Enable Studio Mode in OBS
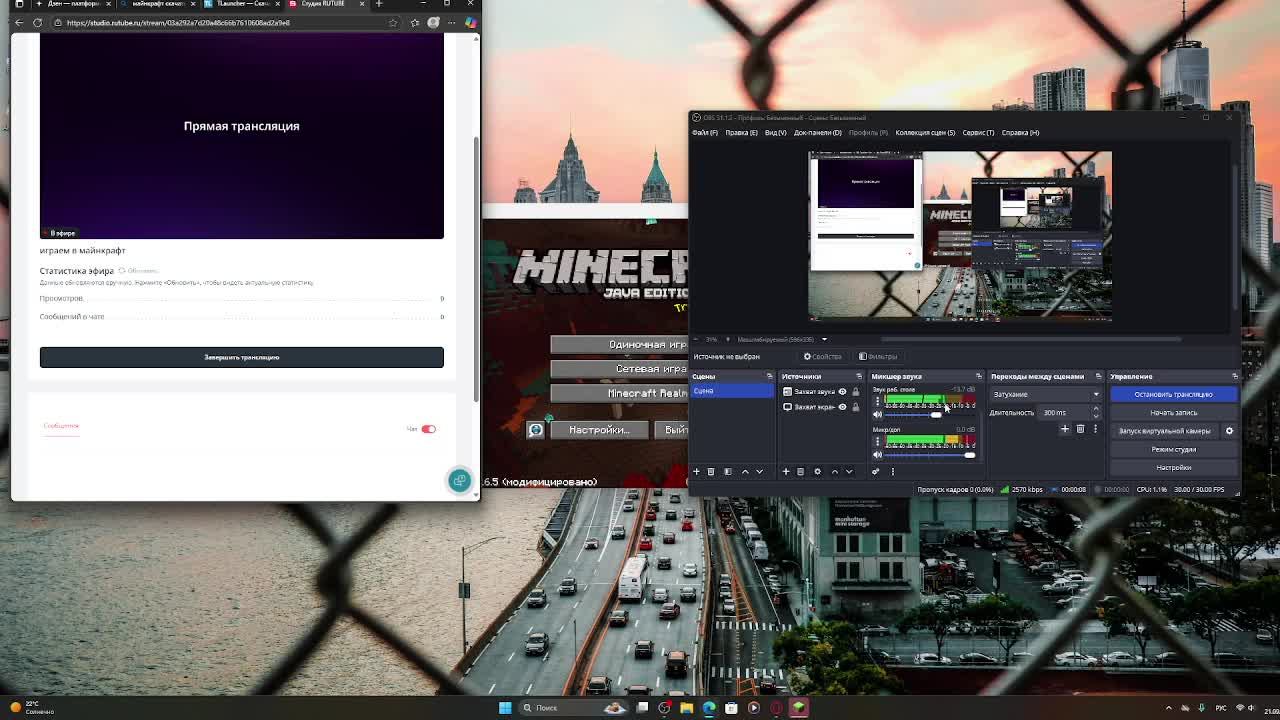 point(1173,449)
